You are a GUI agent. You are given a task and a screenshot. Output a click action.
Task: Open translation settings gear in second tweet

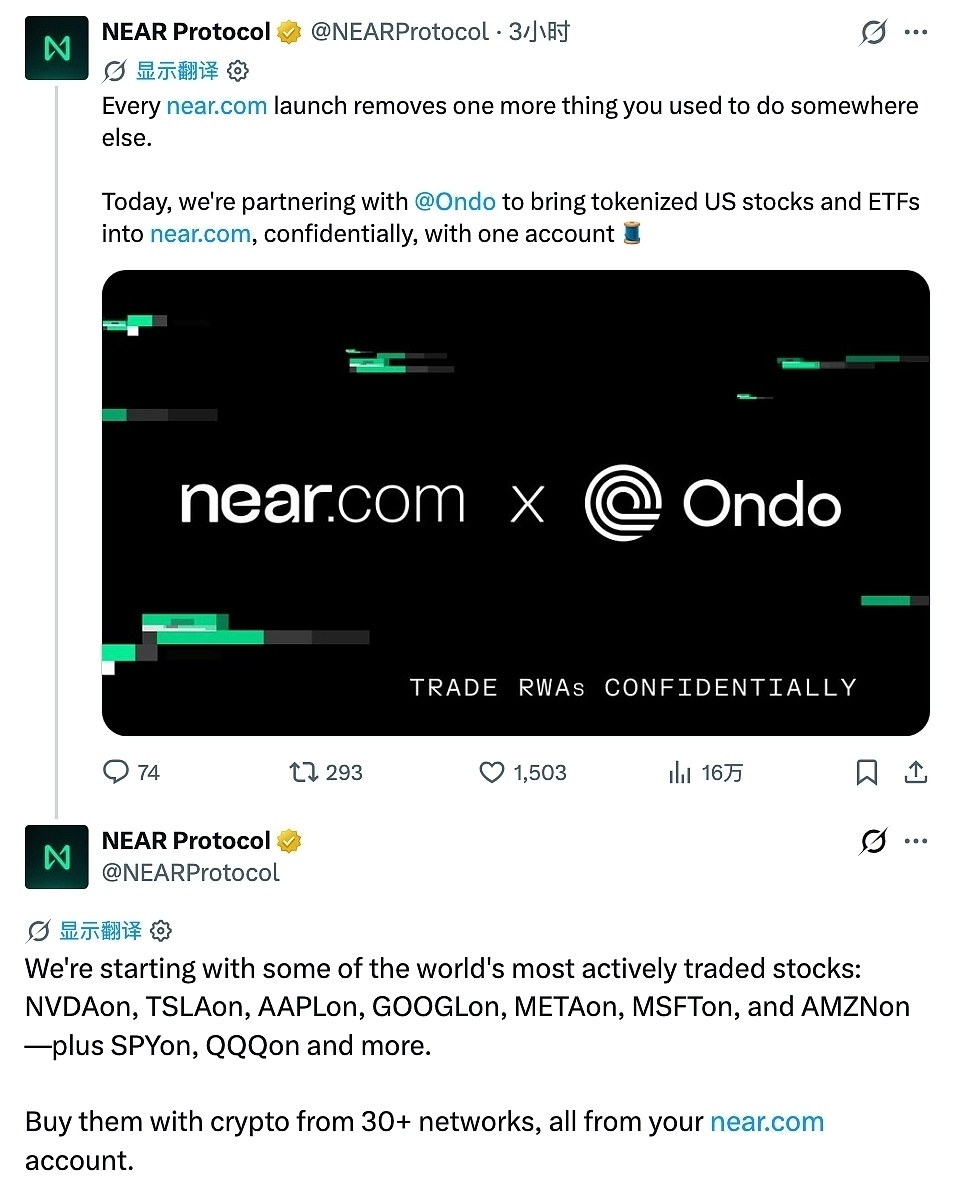tap(161, 930)
